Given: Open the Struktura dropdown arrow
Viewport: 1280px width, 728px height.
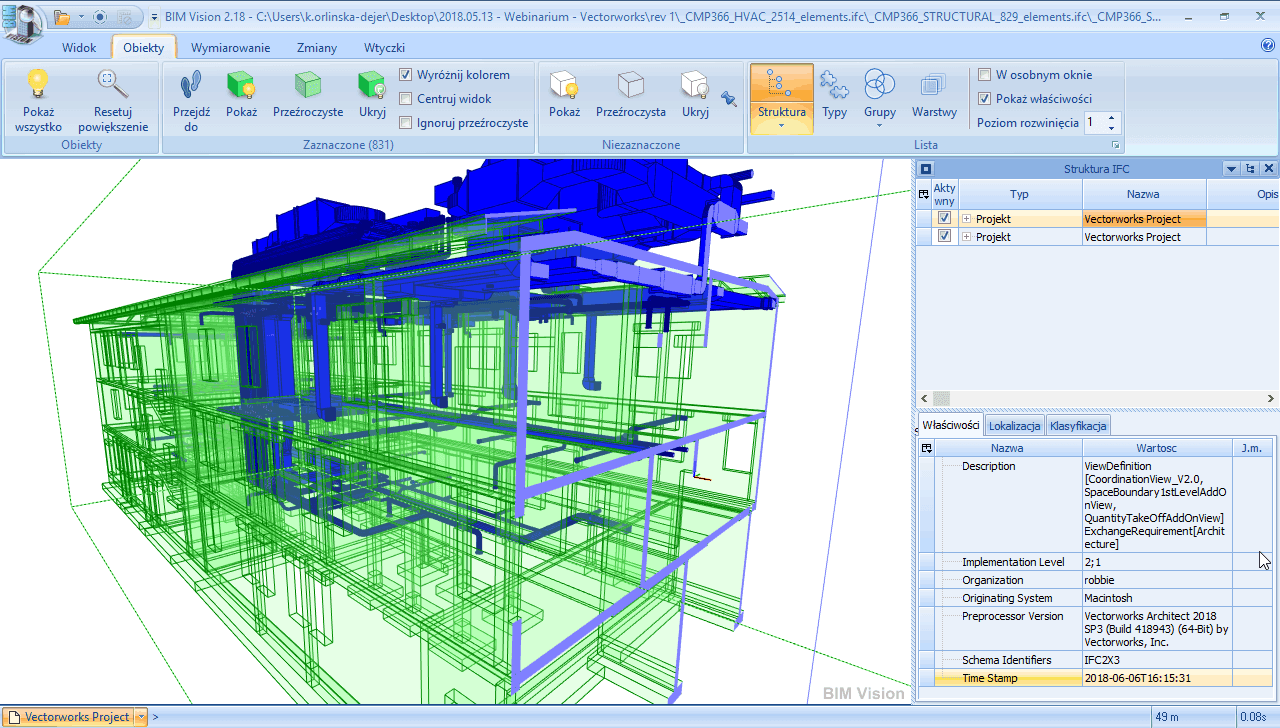Looking at the screenshot, I should pyautogui.click(x=781, y=126).
